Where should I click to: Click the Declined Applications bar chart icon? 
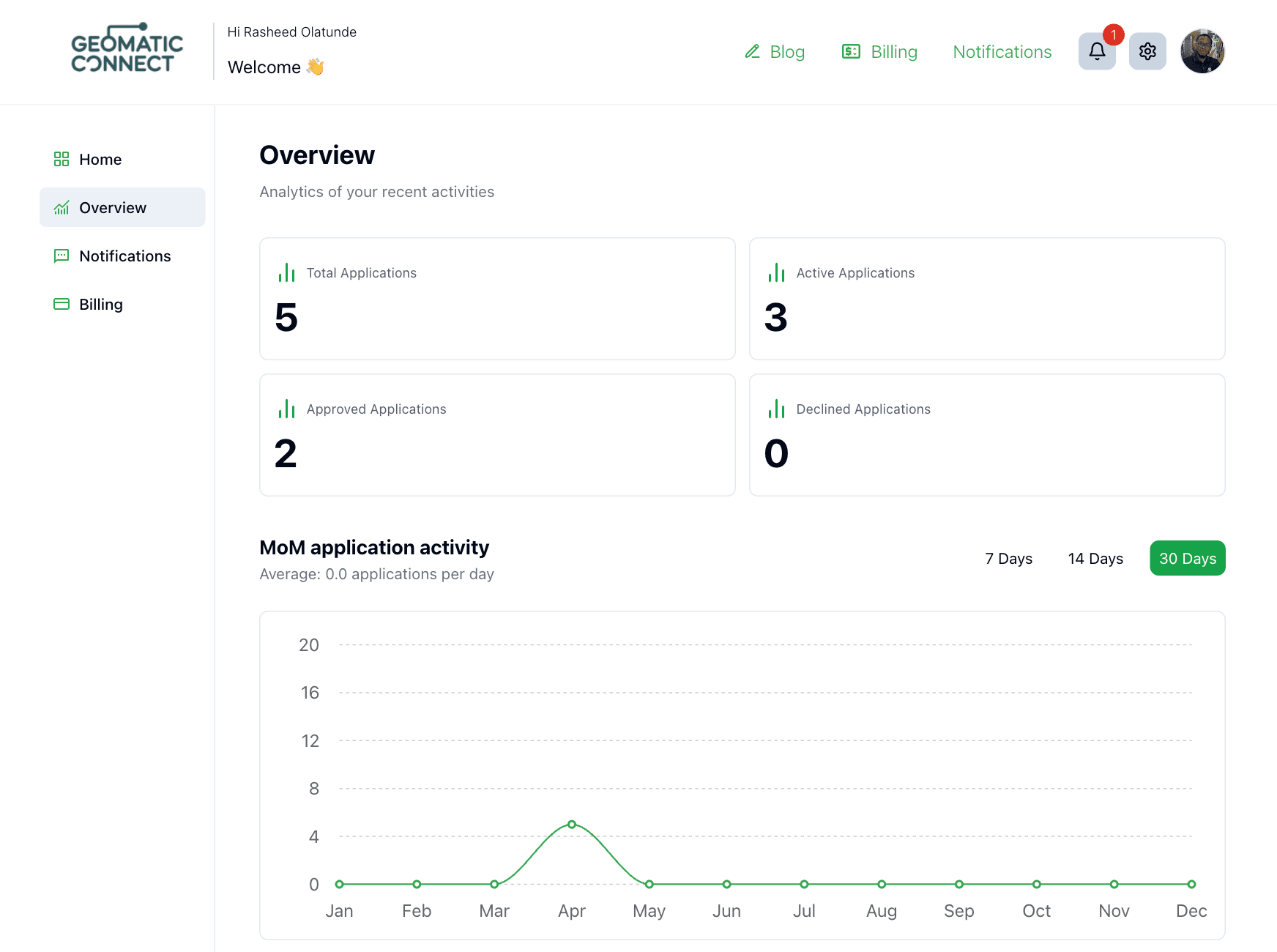tap(776, 409)
